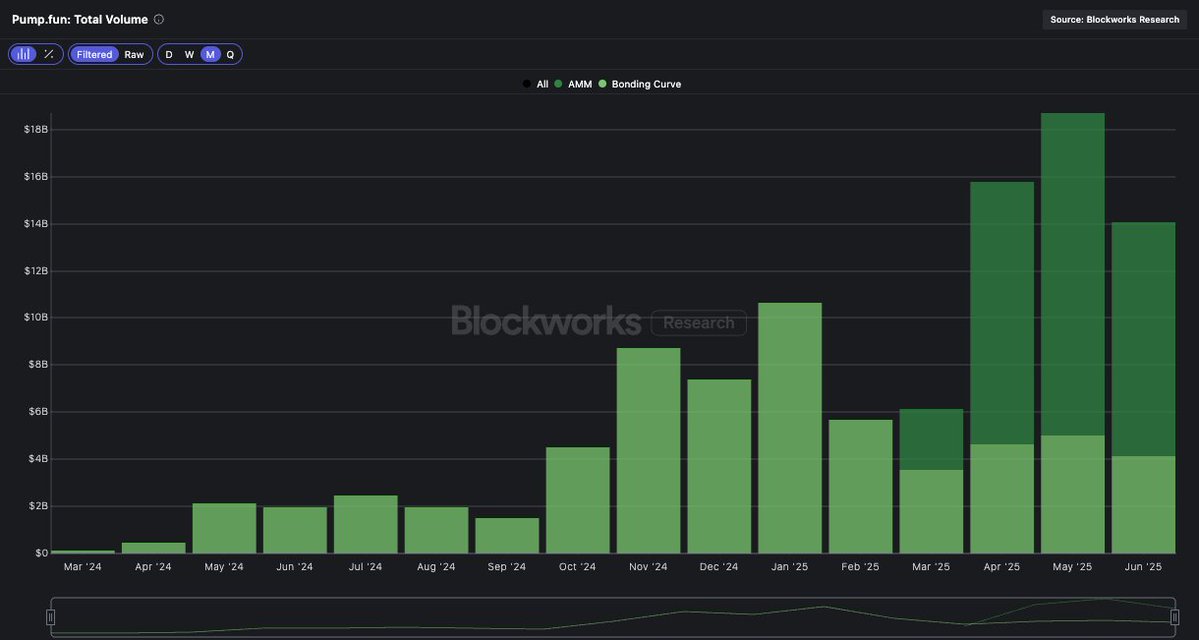Click the Mar '24 x-axis label
Image resolution: width=1199 pixels, height=640 pixels.
[83, 567]
